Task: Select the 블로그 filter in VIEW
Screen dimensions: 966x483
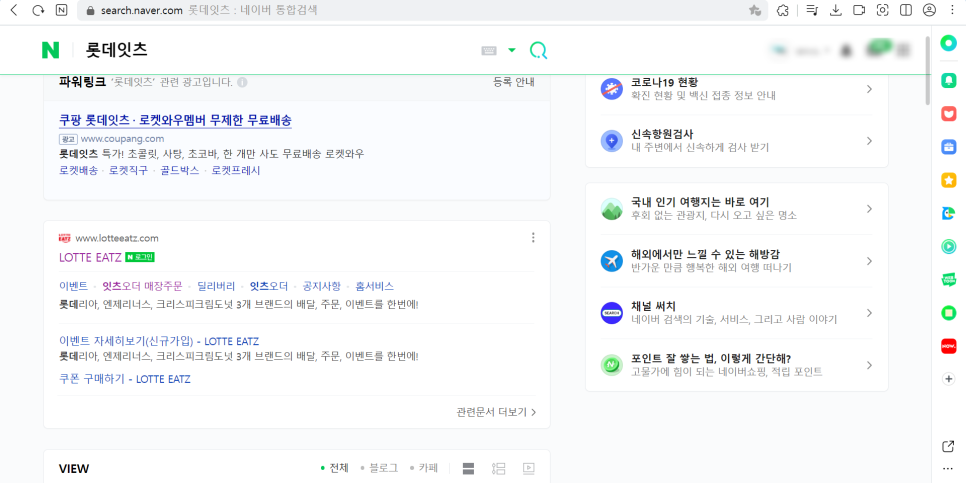Action: coord(379,468)
